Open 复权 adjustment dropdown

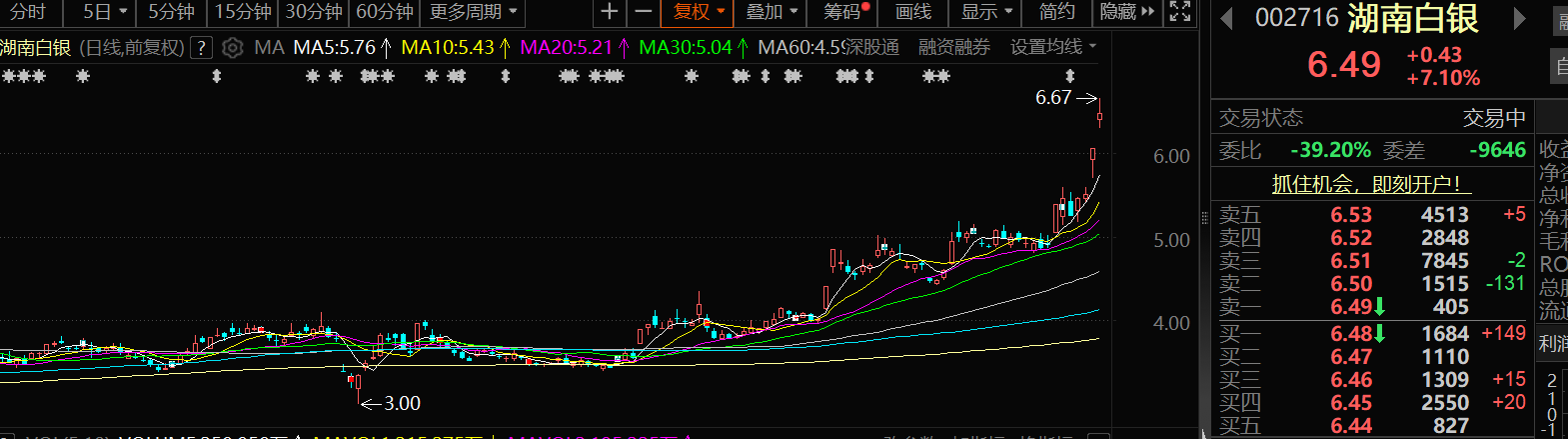pyautogui.click(x=699, y=12)
